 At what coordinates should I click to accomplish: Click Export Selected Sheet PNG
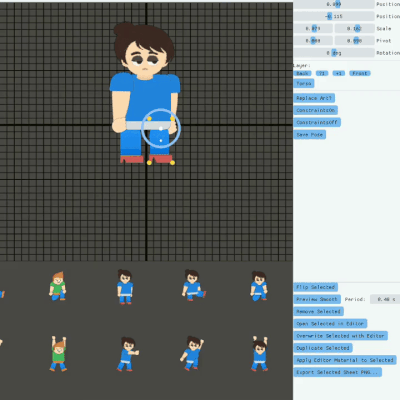[337, 372]
